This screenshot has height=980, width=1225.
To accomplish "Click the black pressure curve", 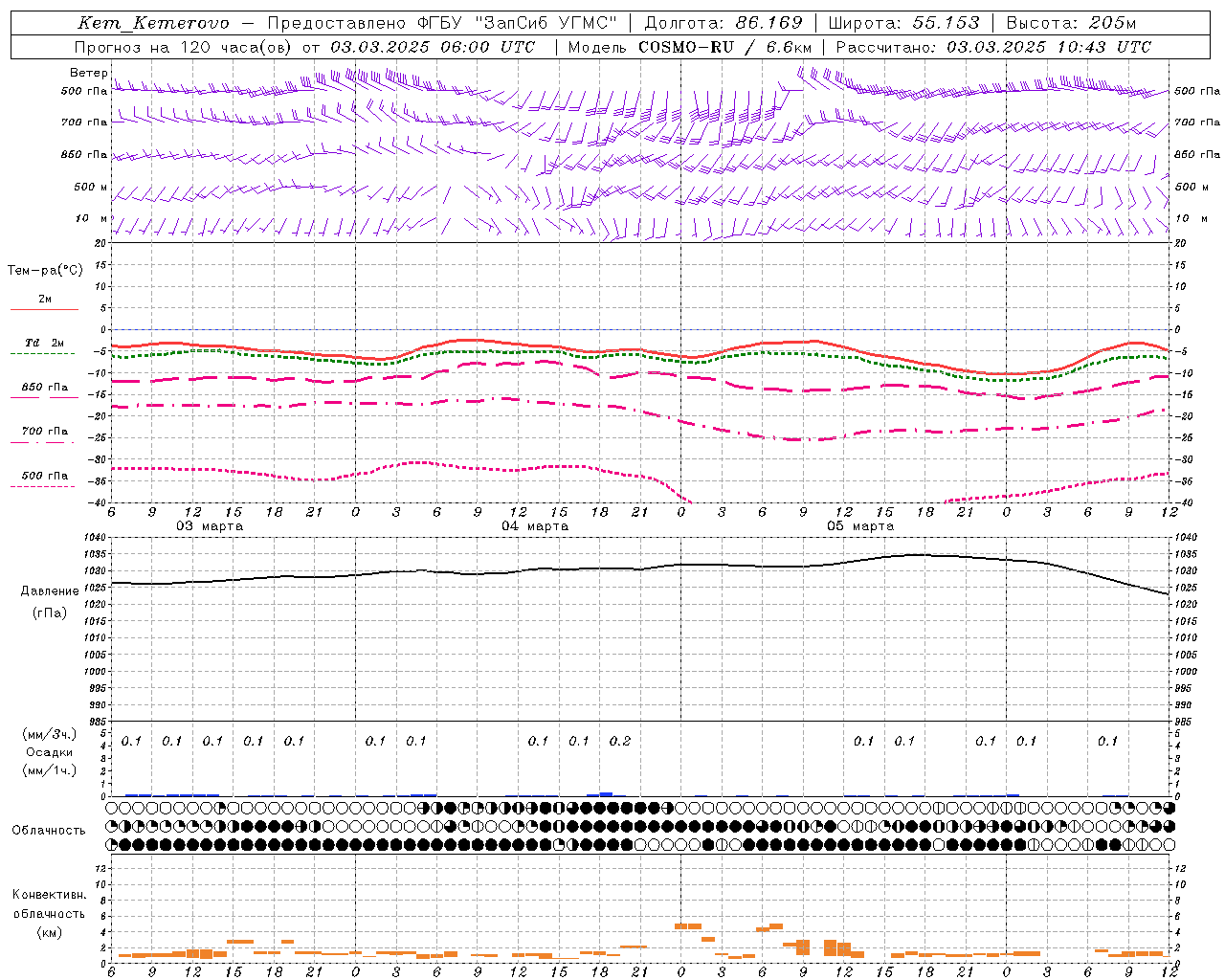I will tap(639, 569).
